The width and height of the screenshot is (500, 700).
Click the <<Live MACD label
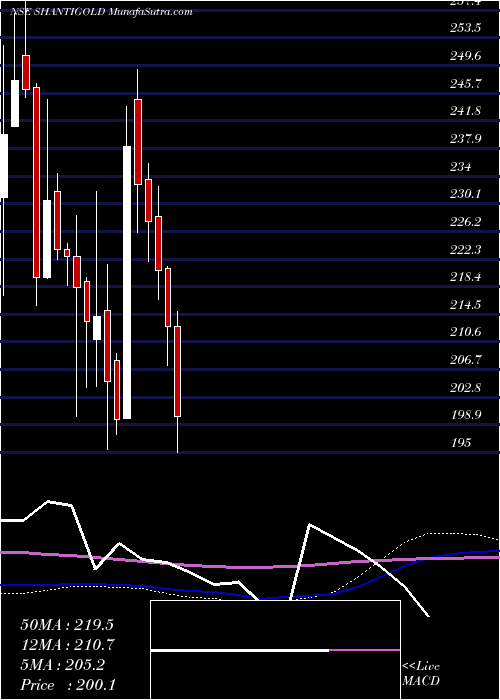tap(421, 674)
